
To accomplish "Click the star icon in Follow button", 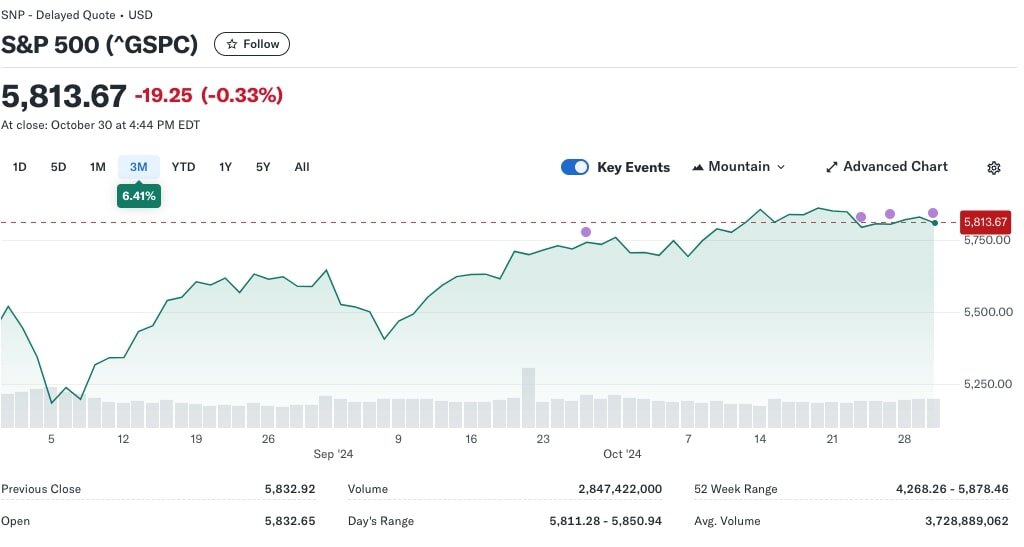I will click(232, 44).
